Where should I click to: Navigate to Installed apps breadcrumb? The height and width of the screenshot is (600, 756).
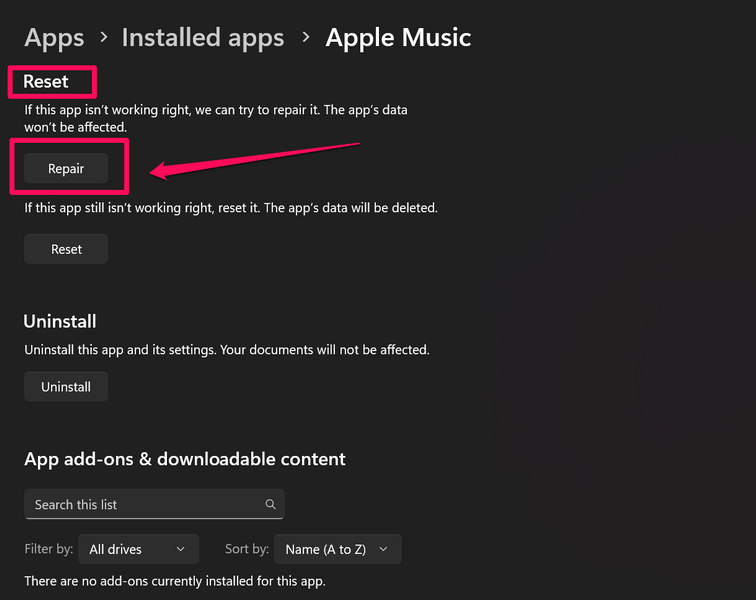click(x=202, y=38)
